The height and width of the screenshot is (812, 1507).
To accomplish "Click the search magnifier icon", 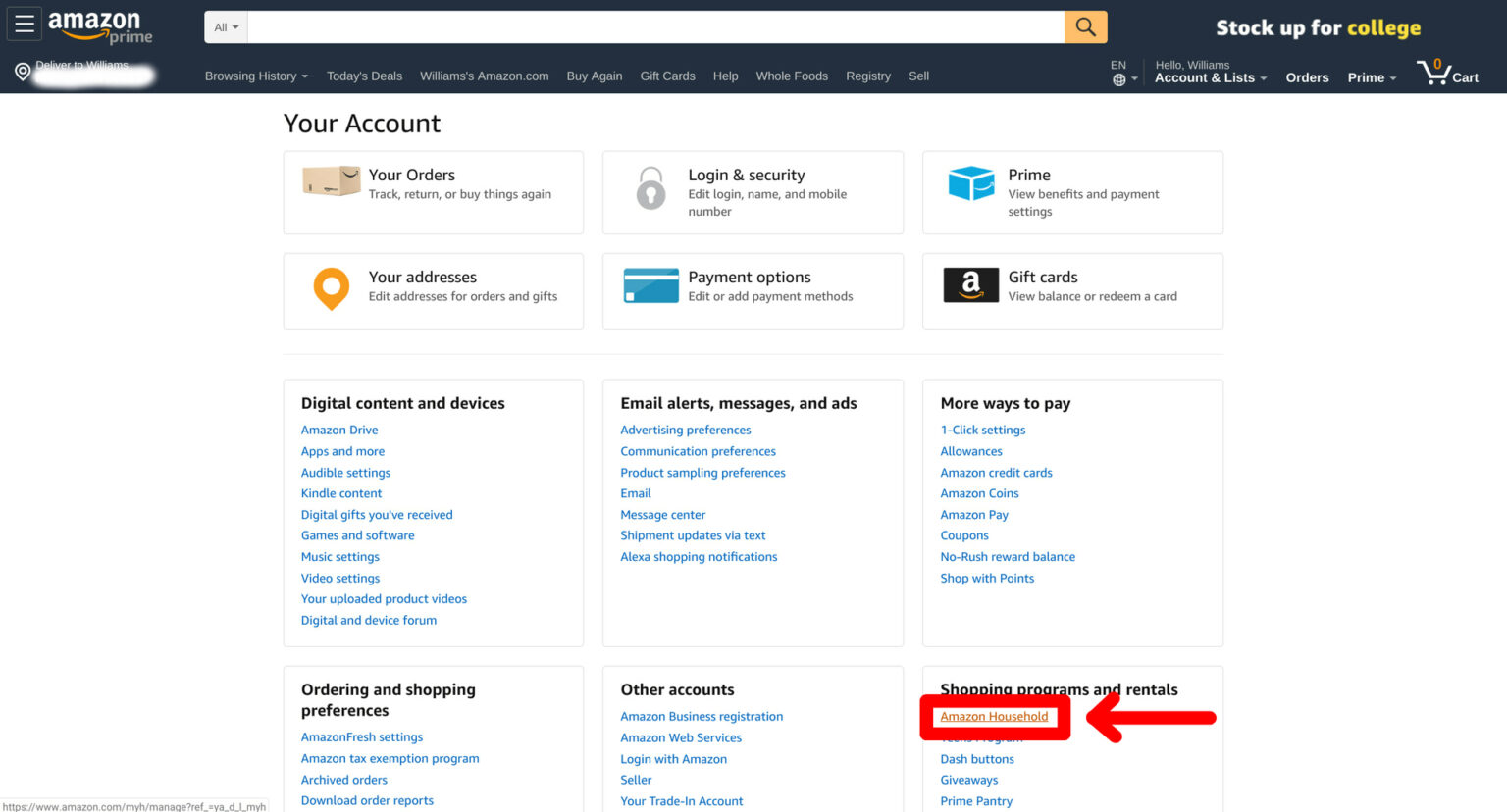I will 1085,27.
